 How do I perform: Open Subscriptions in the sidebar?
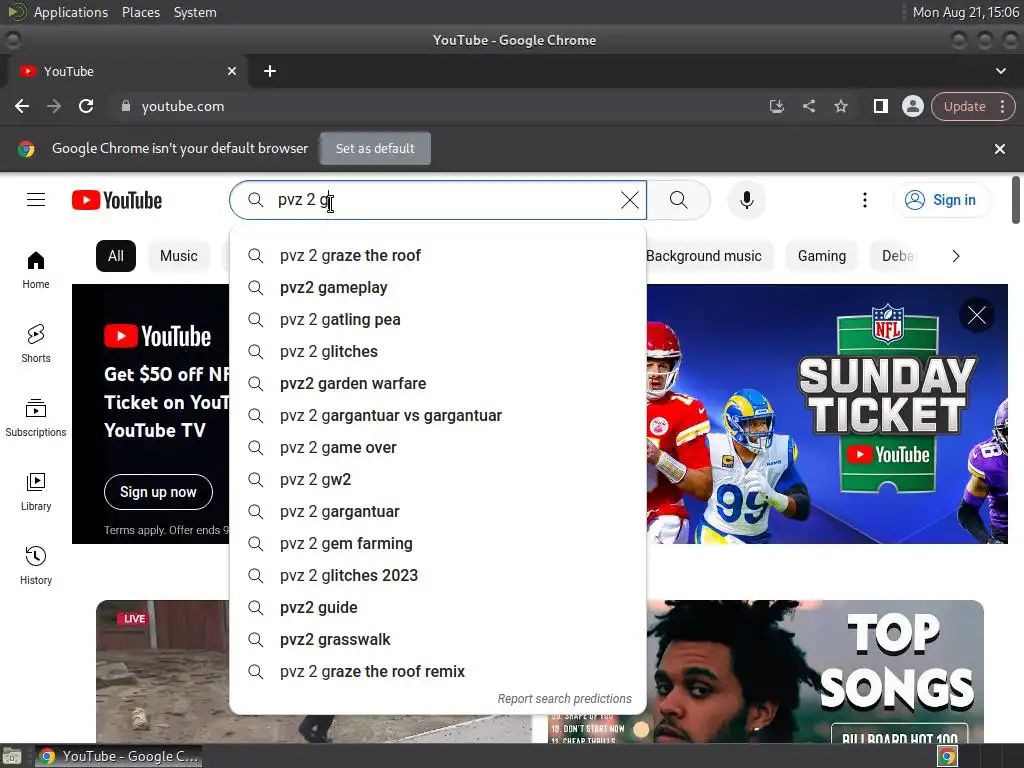point(36,418)
